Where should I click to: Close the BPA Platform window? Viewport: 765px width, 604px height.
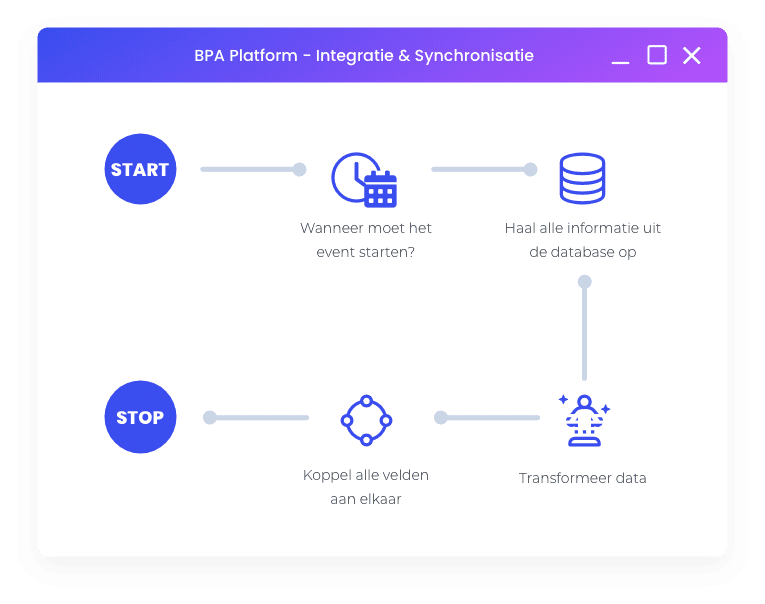692,55
